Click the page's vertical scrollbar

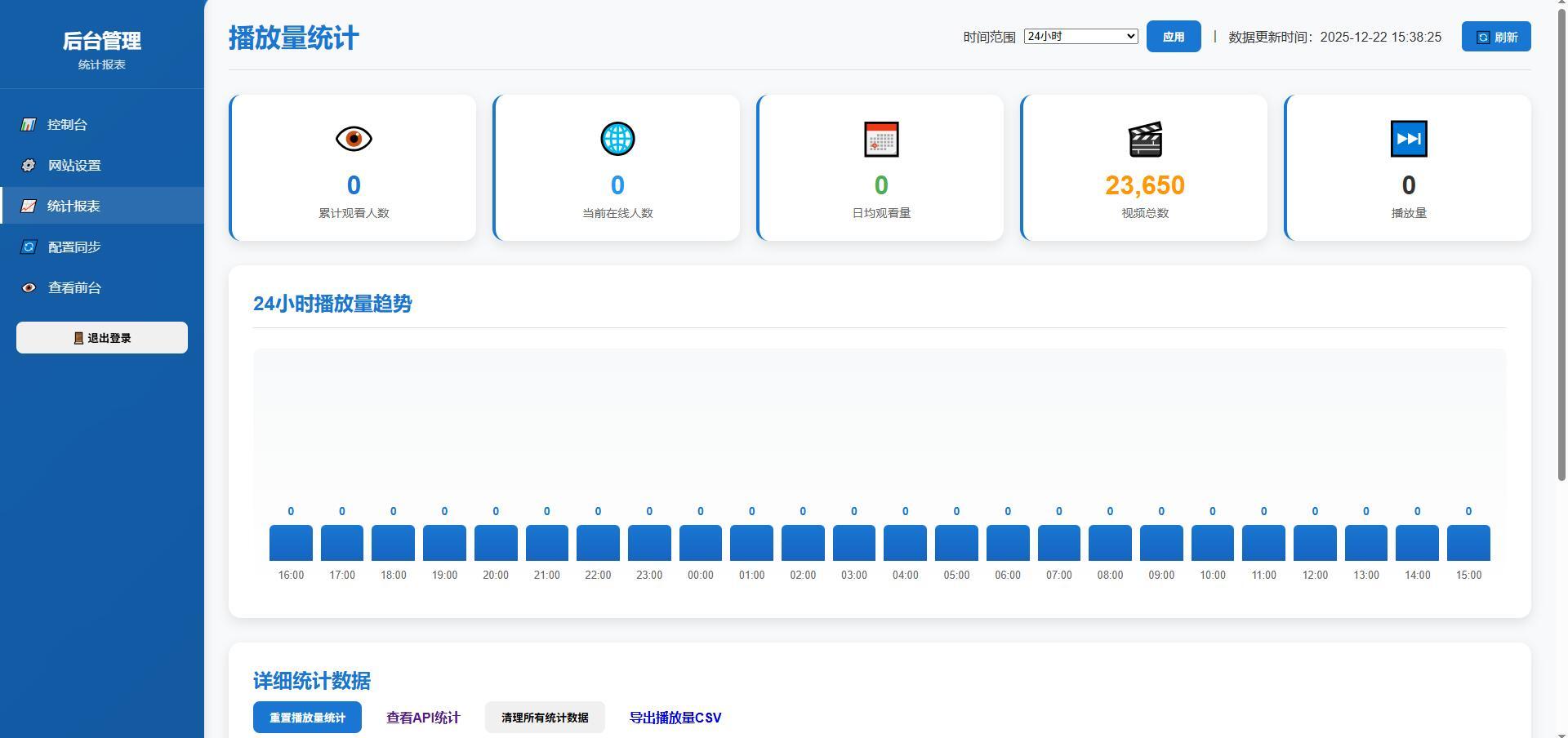tap(1562, 245)
